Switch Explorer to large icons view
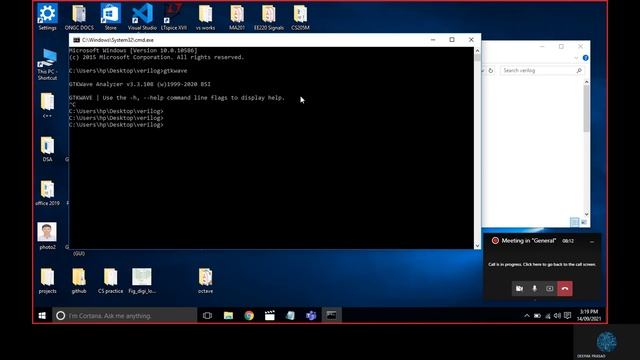The image size is (640, 360). tap(584, 222)
